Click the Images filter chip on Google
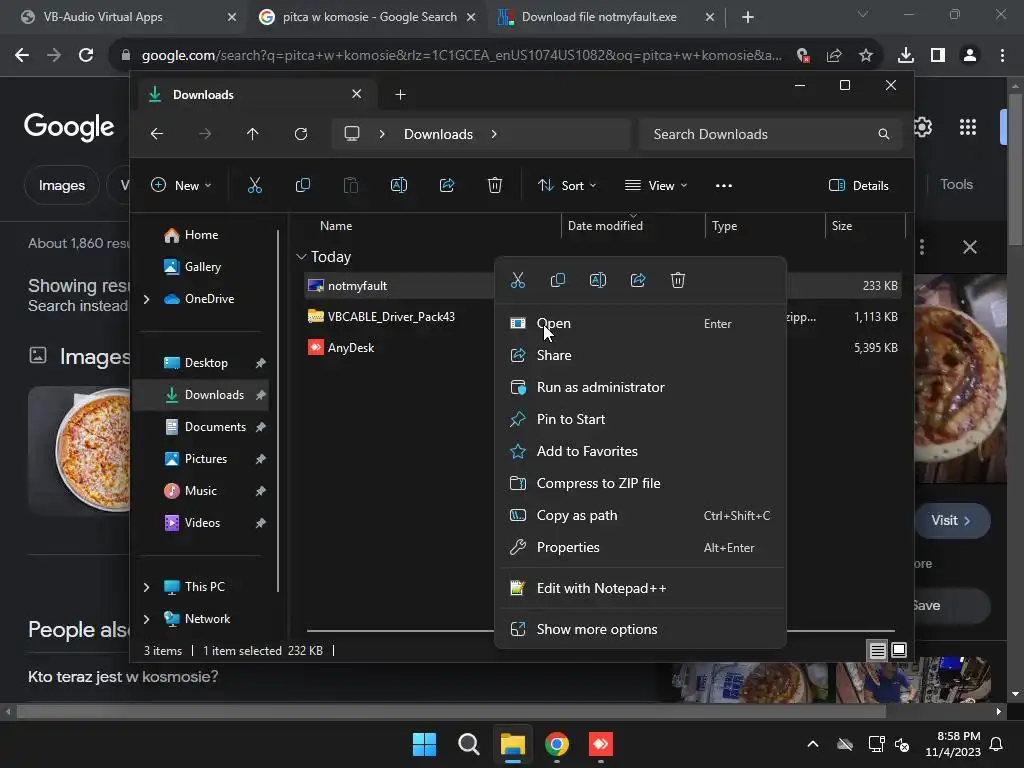Screen dimensions: 1024x768 click(x=61, y=185)
